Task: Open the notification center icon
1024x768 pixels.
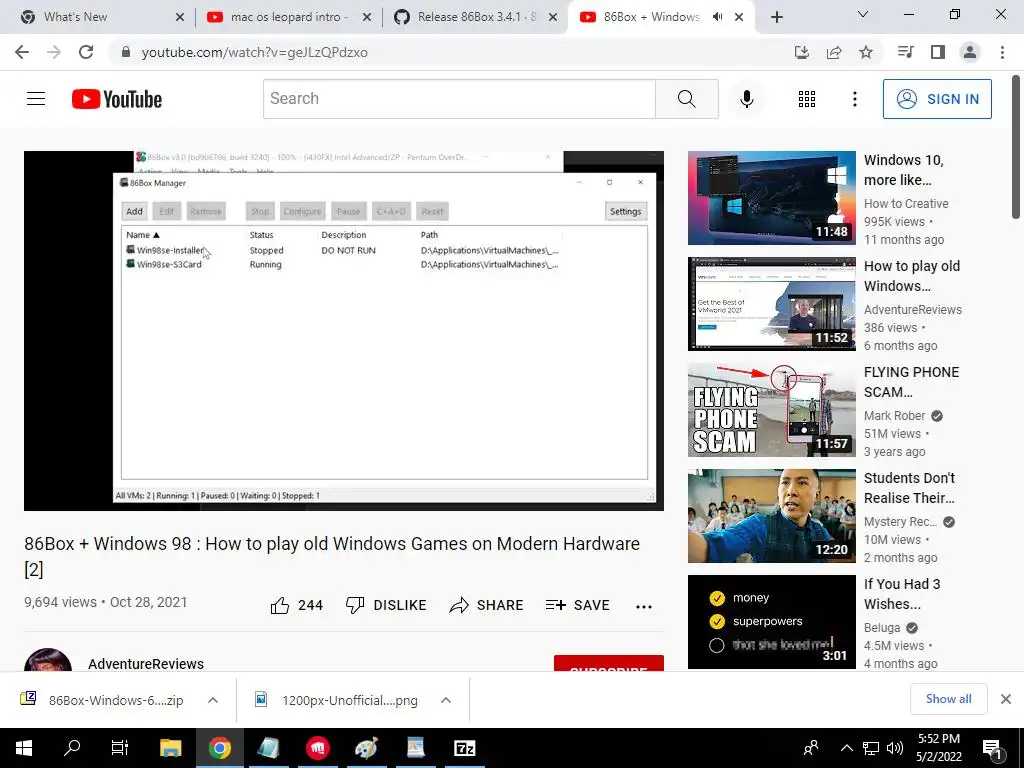Action: (x=992, y=748)
